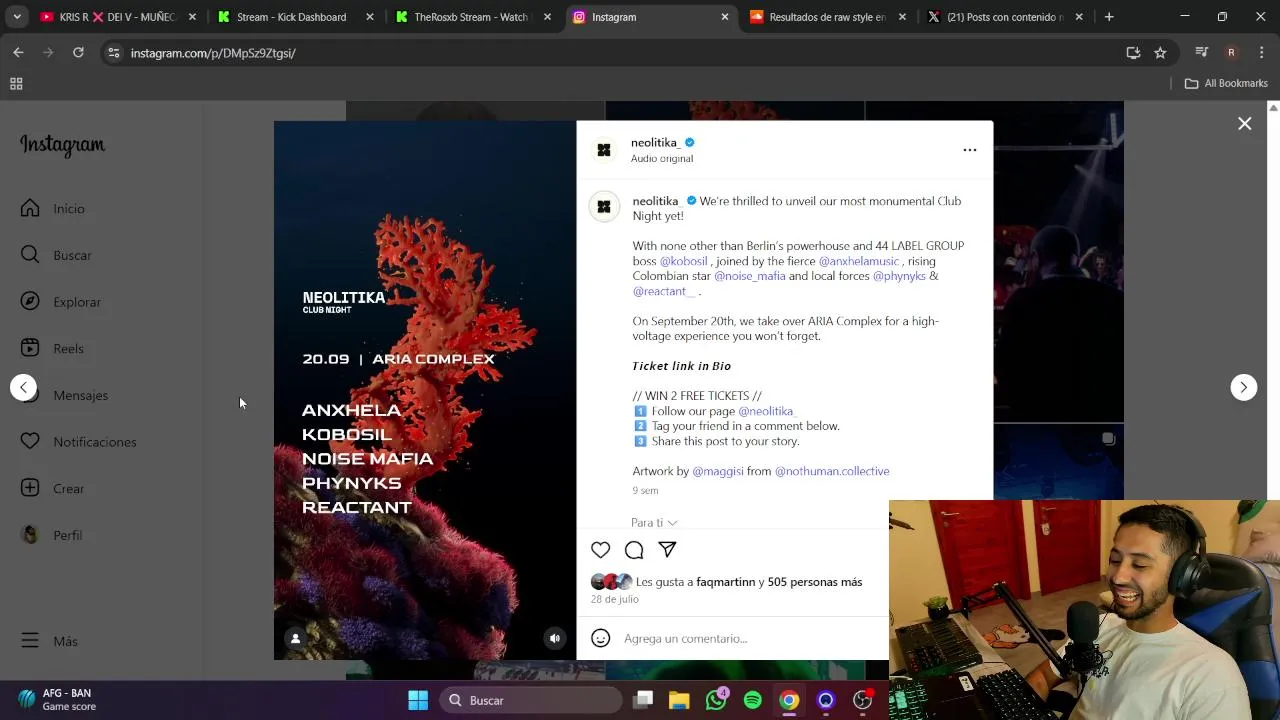The image size is (1280, 720).
Task: Open the @maggisi mention link
Action: (x=718, y=471)
